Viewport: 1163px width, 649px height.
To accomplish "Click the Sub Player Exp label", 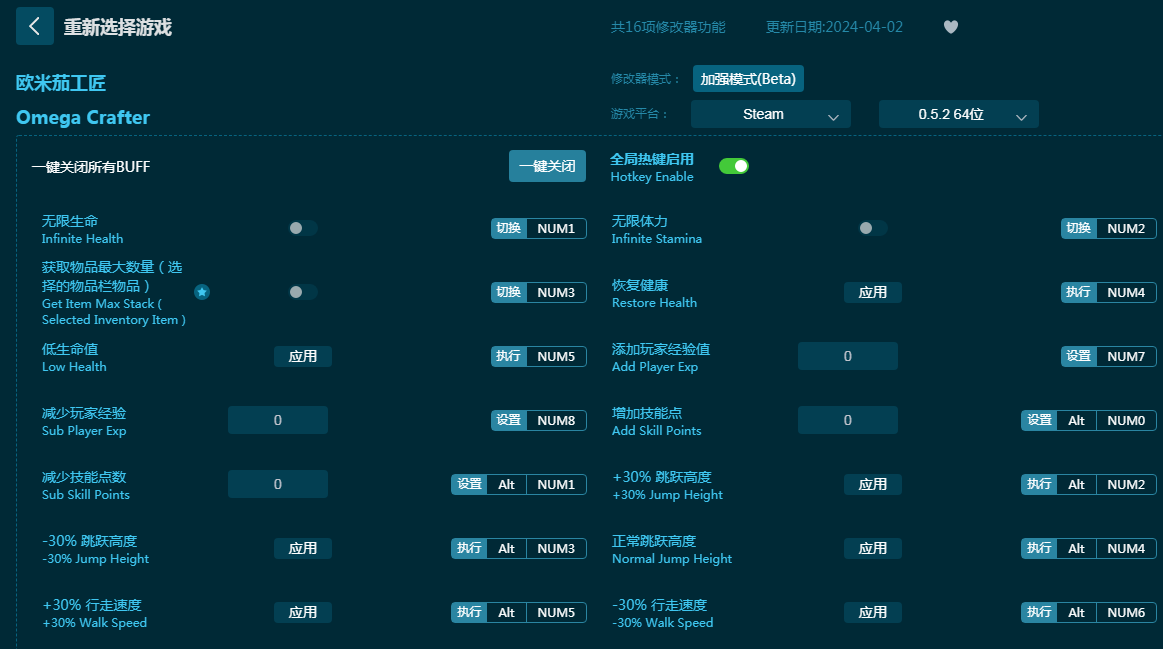I will (x=84, y=431).
